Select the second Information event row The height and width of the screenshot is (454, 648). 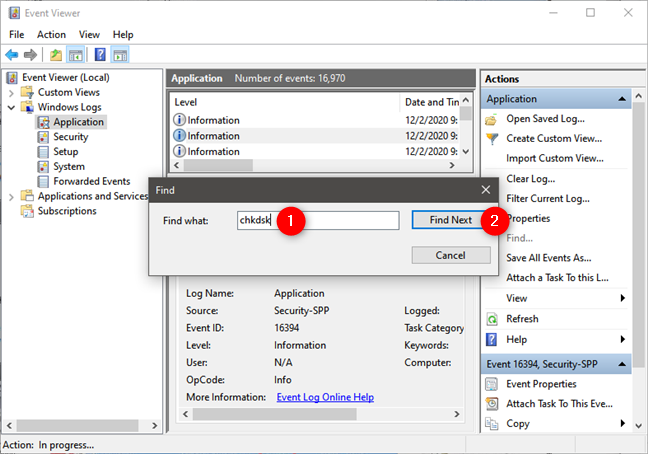pyautogui.click(x=316, y=136)
